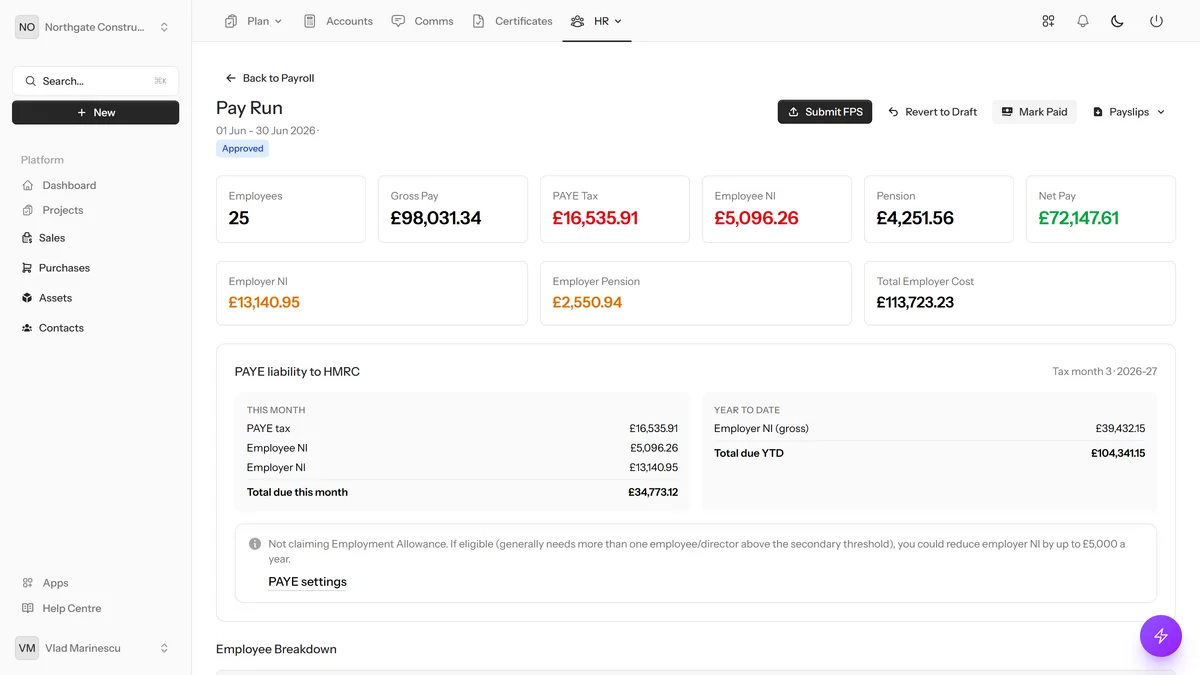Open the HR dropdown menu
The width and height of the screenshot is (1200, 675).
tap(596, 21)
